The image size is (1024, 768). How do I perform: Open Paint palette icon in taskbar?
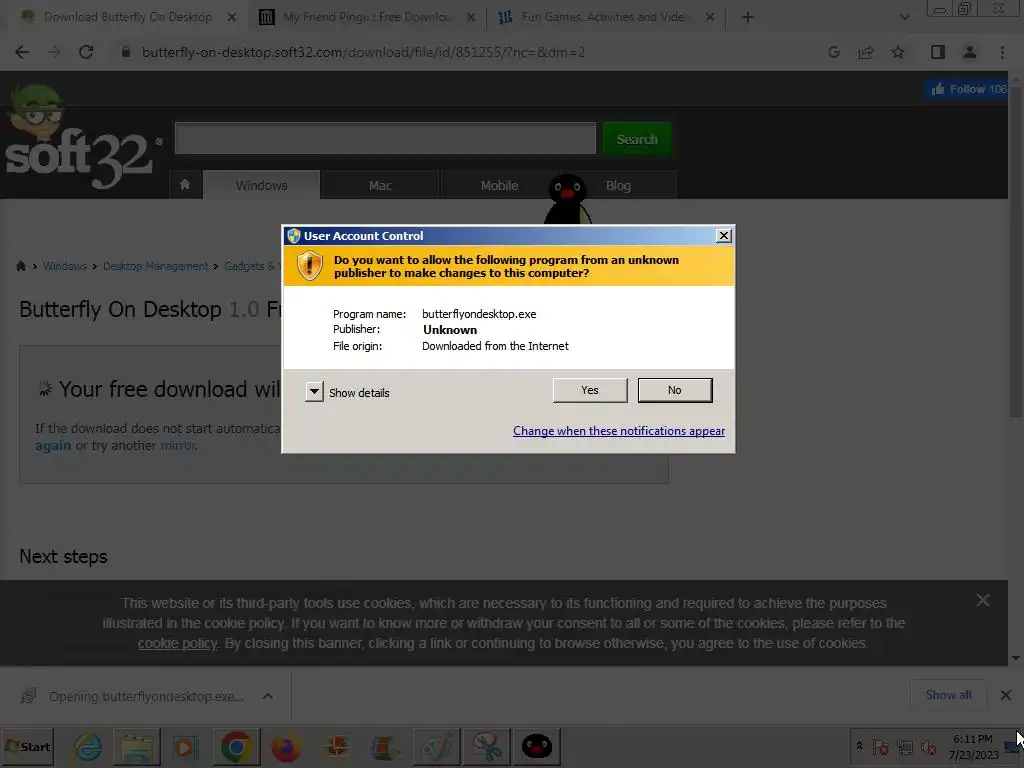[x=436, y=746]
